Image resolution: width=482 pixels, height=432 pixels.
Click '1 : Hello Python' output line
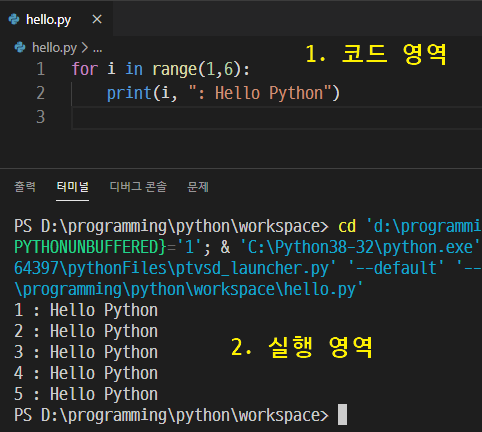[86, 310]
